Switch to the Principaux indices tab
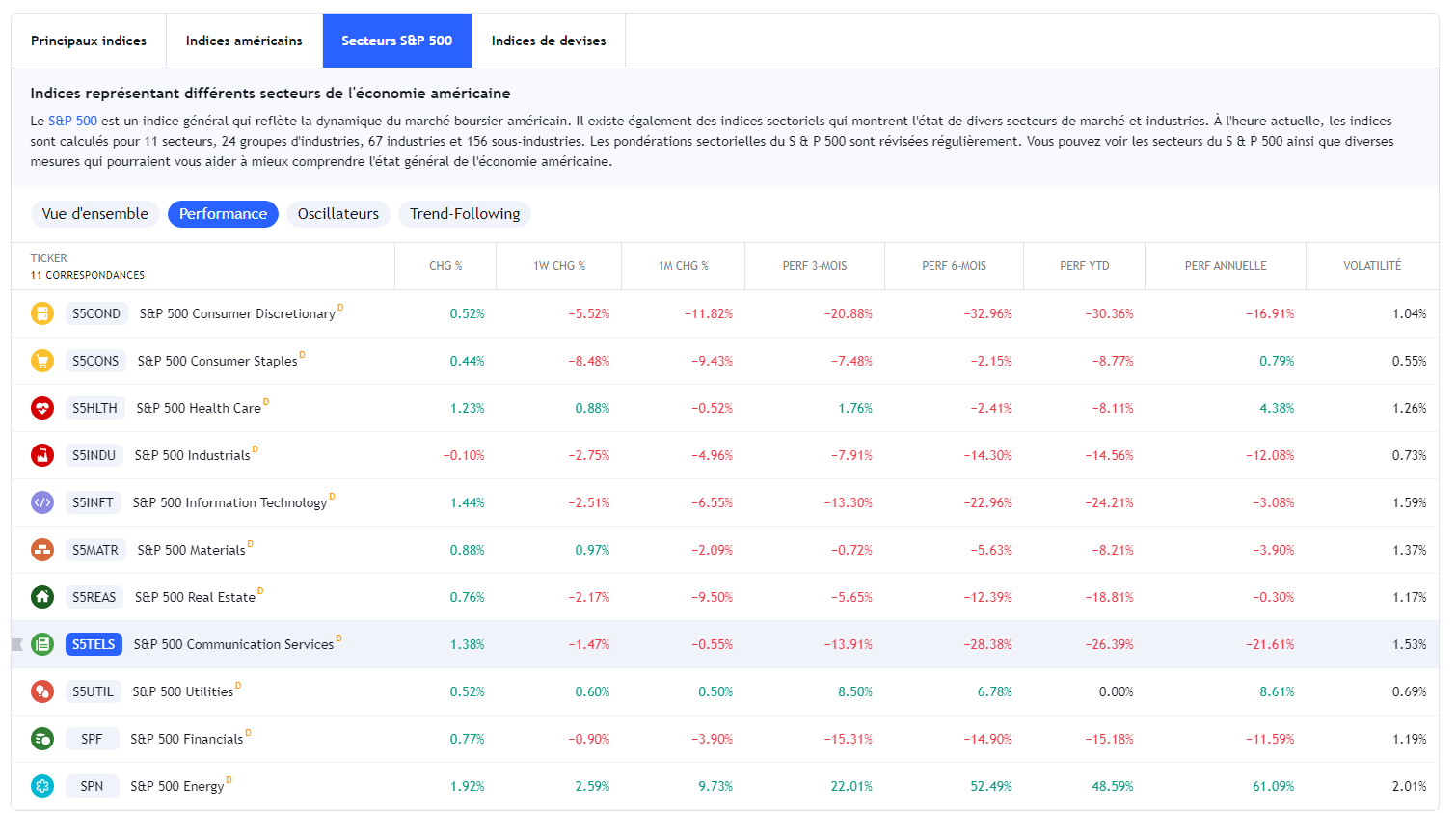 coord(89,41)
